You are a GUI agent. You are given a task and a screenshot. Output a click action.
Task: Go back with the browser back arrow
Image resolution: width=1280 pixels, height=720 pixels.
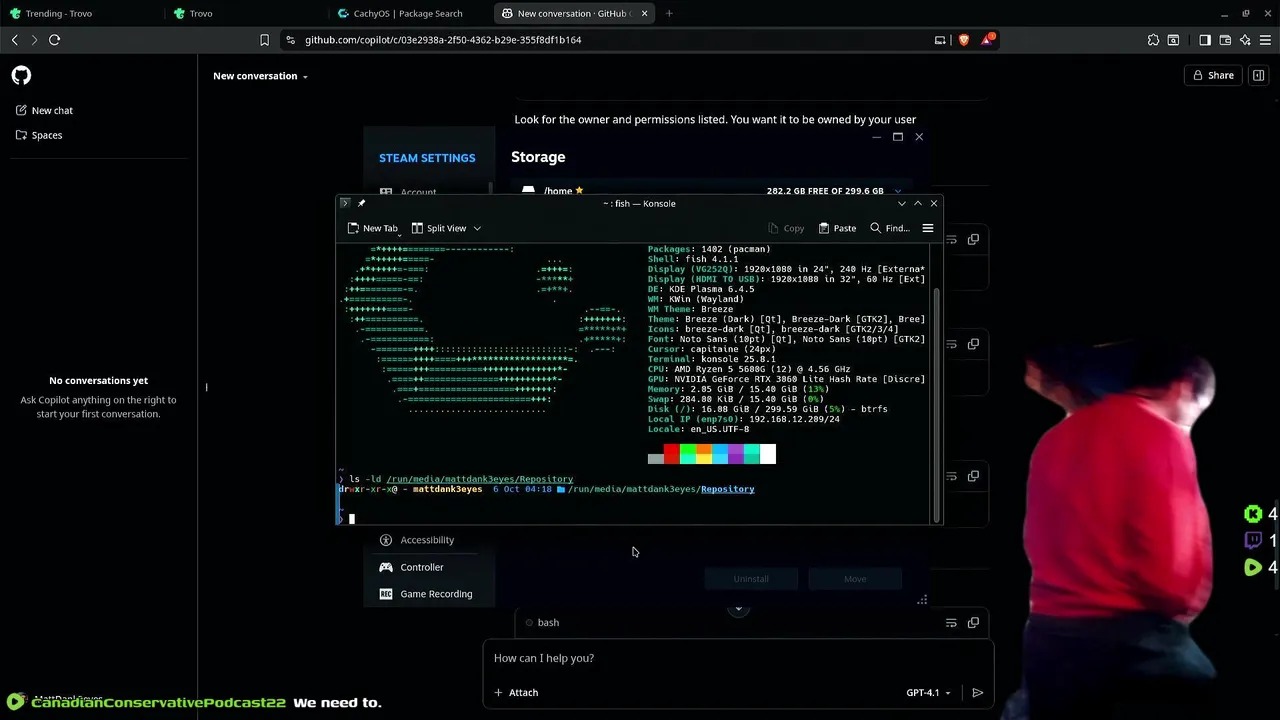(14, 40)
